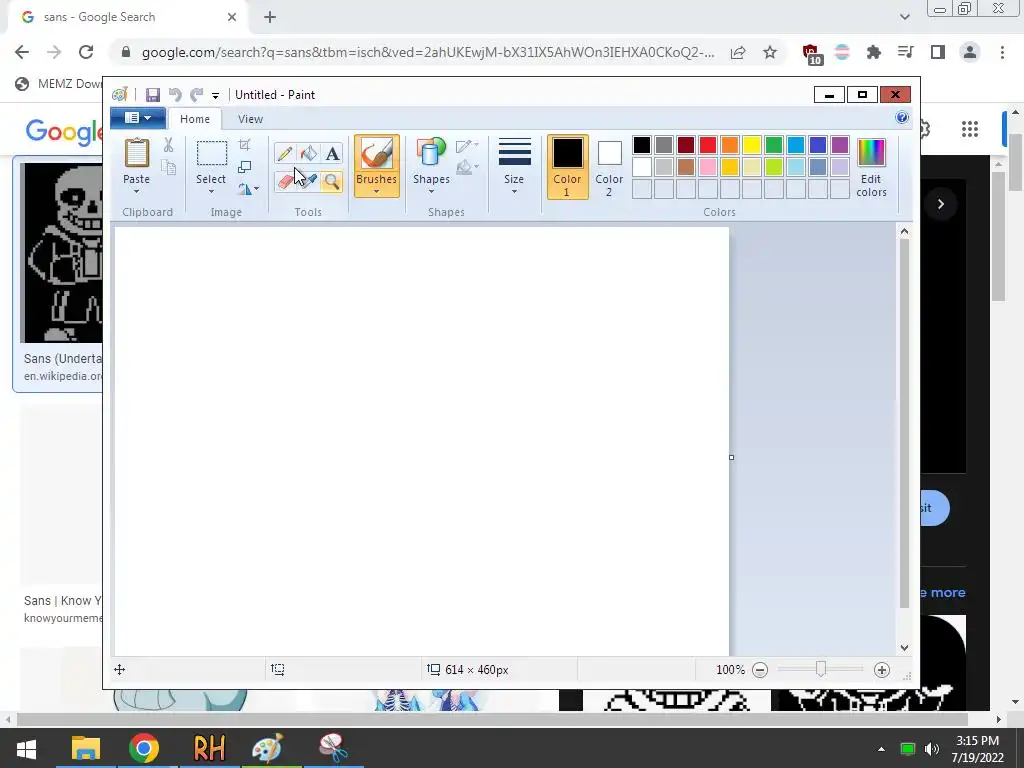Open Chrome three-dot menu
The height and width of the screenshot is (768, 1024).
click(1002, 52)
